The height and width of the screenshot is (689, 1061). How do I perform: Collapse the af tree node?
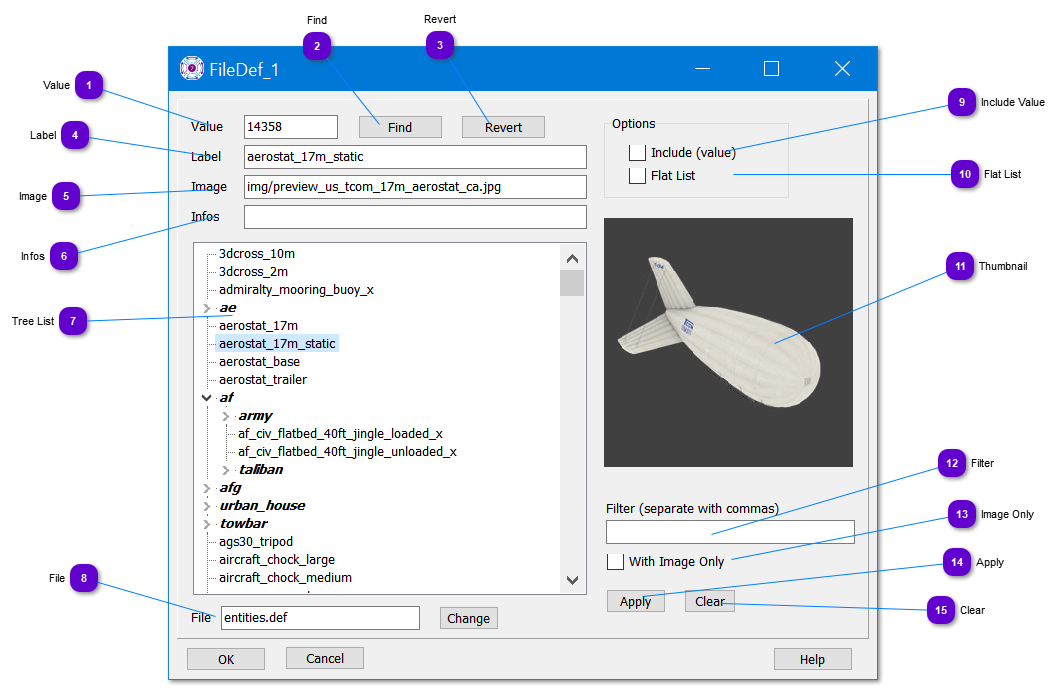207,398
